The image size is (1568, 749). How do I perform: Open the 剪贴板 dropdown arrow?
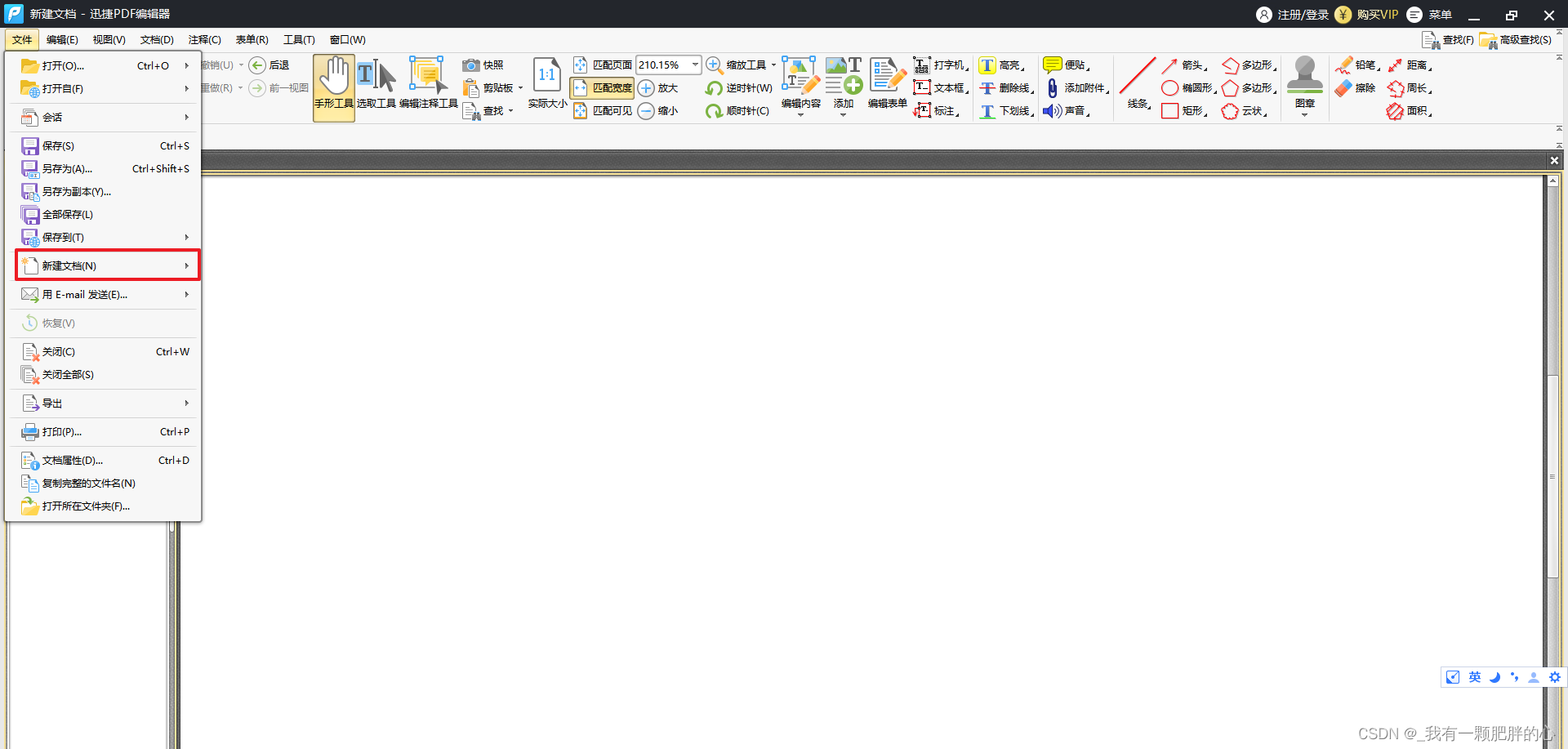522,87
